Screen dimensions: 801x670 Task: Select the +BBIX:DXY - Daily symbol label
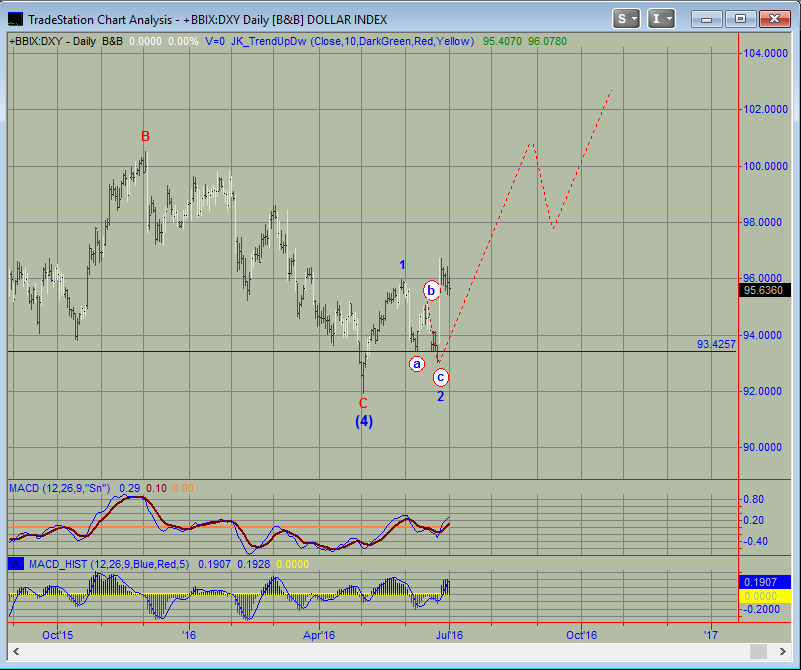[53, 41]
